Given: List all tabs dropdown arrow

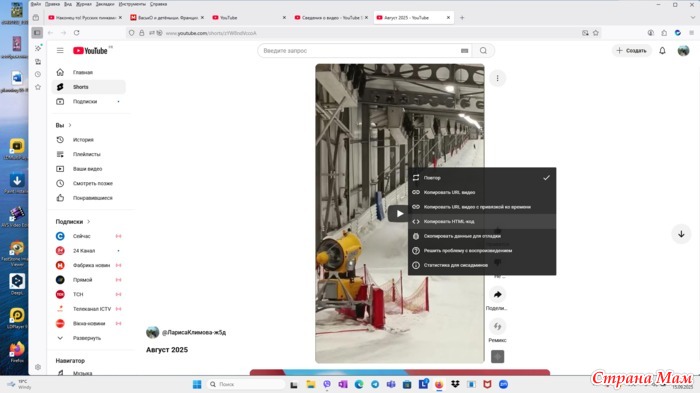Looking at the screenshot, I should pos(693,18).
